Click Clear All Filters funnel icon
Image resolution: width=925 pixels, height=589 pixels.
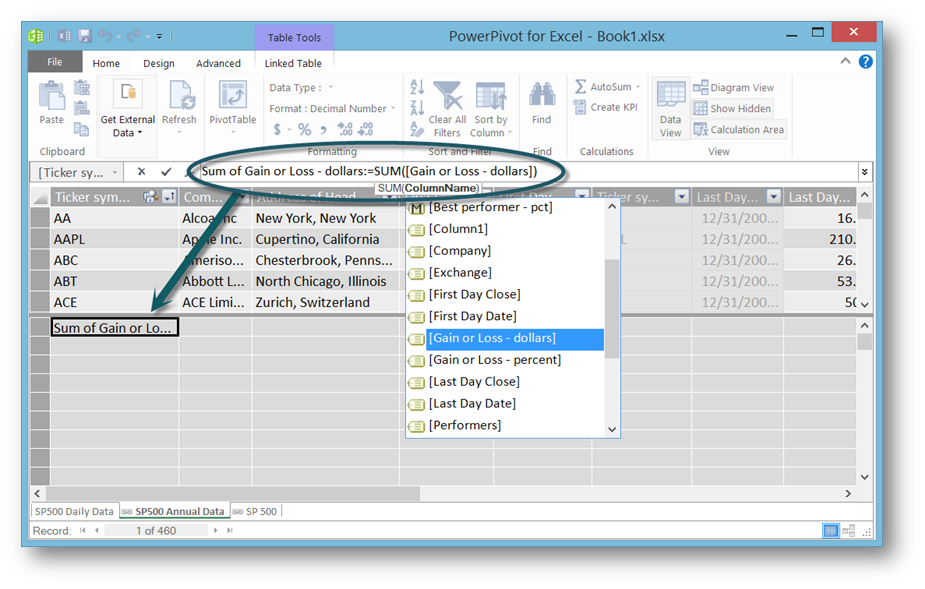(x=448, y=96)
